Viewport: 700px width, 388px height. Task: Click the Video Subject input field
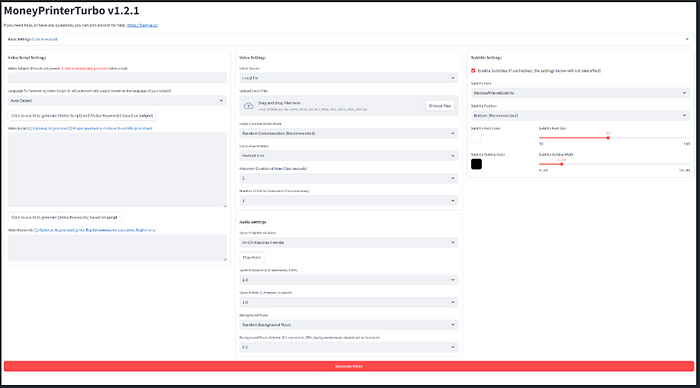coord(117,78)
